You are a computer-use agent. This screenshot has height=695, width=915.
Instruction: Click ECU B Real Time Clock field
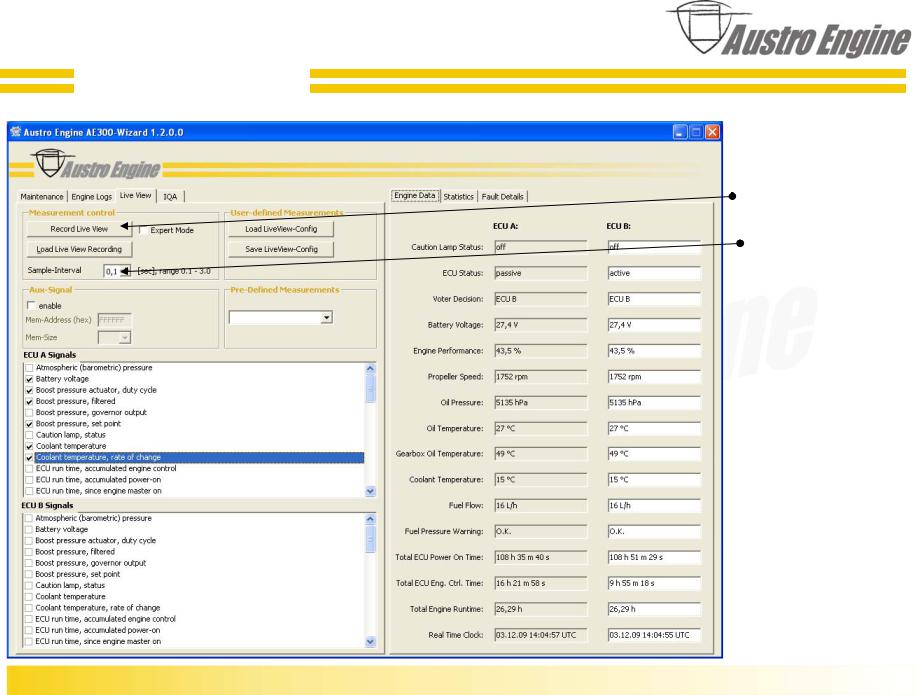(654, 635)
